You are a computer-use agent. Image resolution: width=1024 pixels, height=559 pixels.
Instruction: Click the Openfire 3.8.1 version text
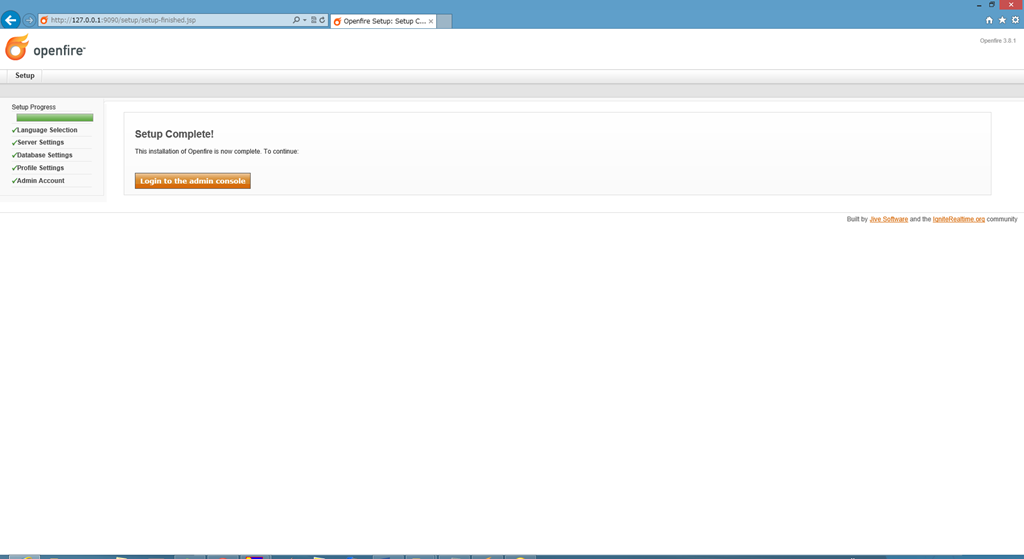(x=997, y=40)
